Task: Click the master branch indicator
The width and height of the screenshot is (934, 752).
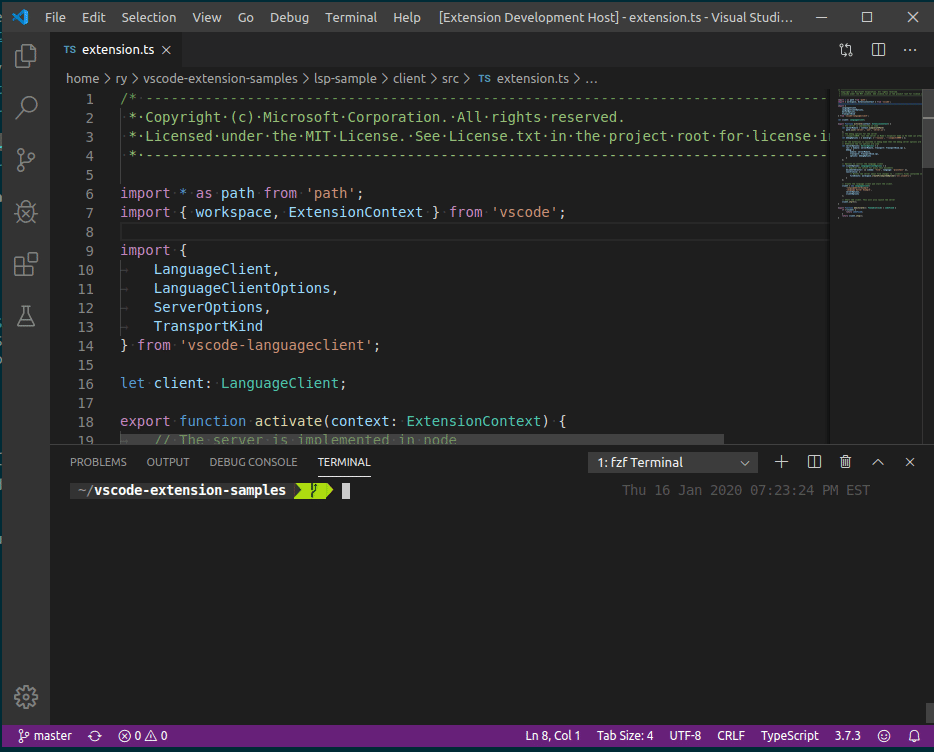Action: pyautogui.click(x=45, y=736)
